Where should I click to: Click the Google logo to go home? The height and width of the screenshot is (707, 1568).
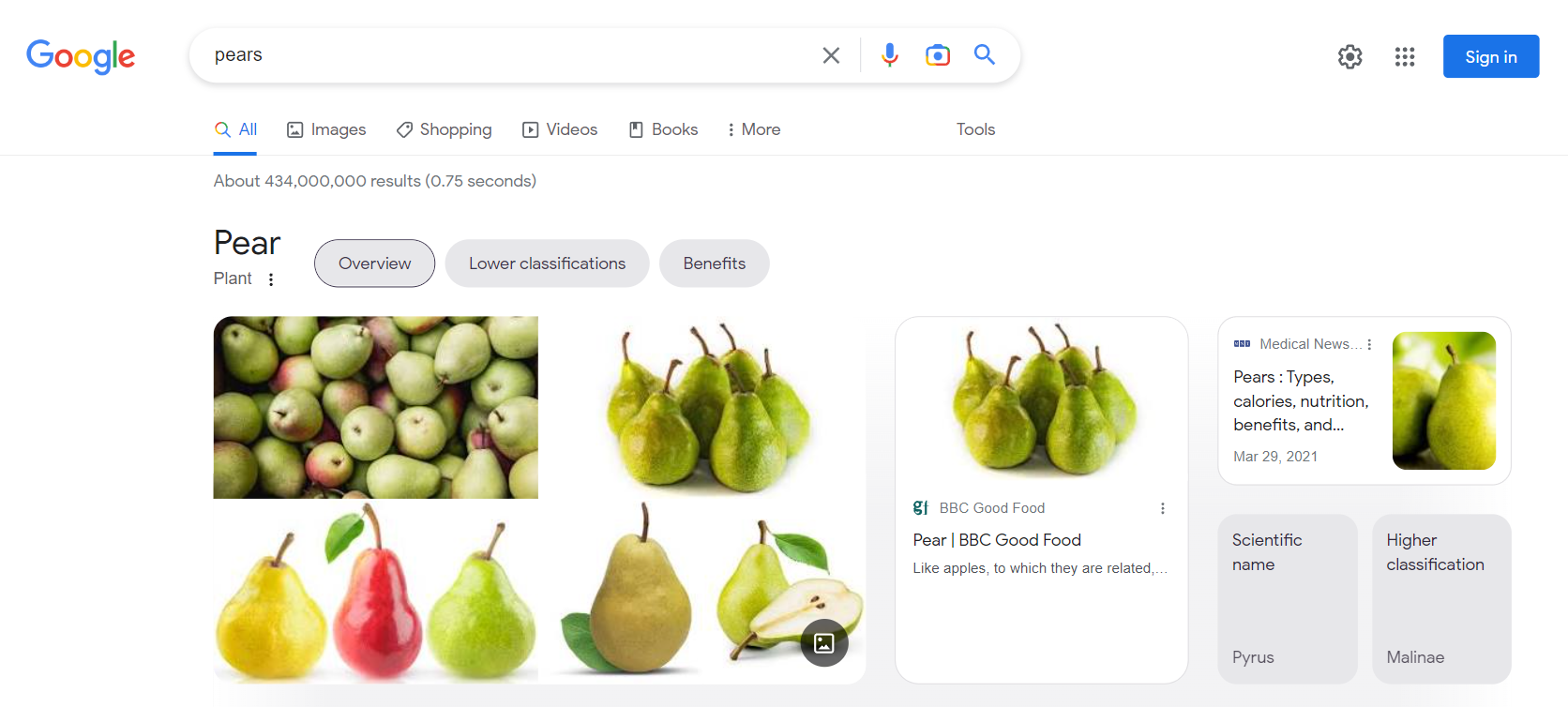tap(81, 57)
